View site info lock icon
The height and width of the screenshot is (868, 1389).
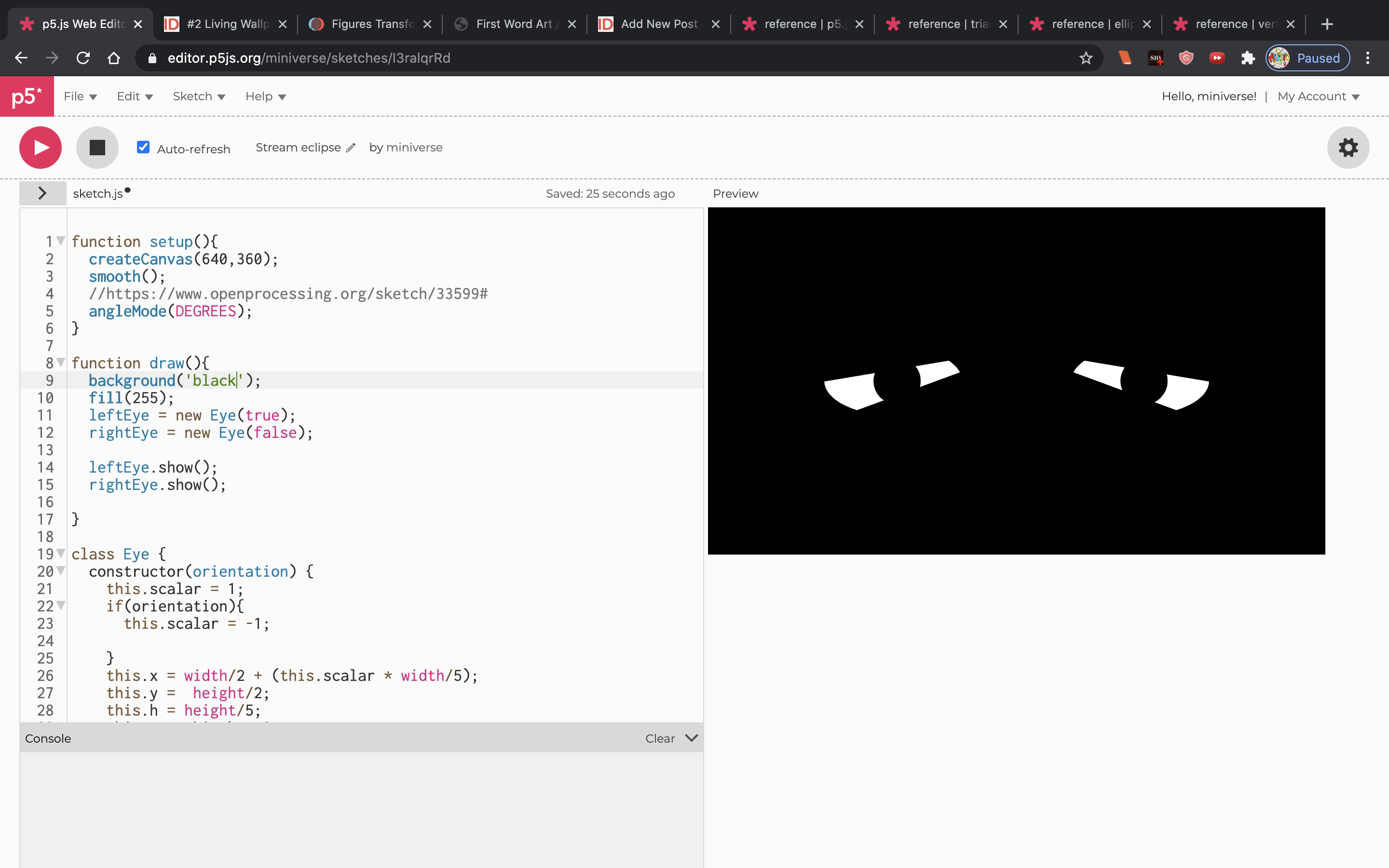pyautogui.click(x=152, y=58)
